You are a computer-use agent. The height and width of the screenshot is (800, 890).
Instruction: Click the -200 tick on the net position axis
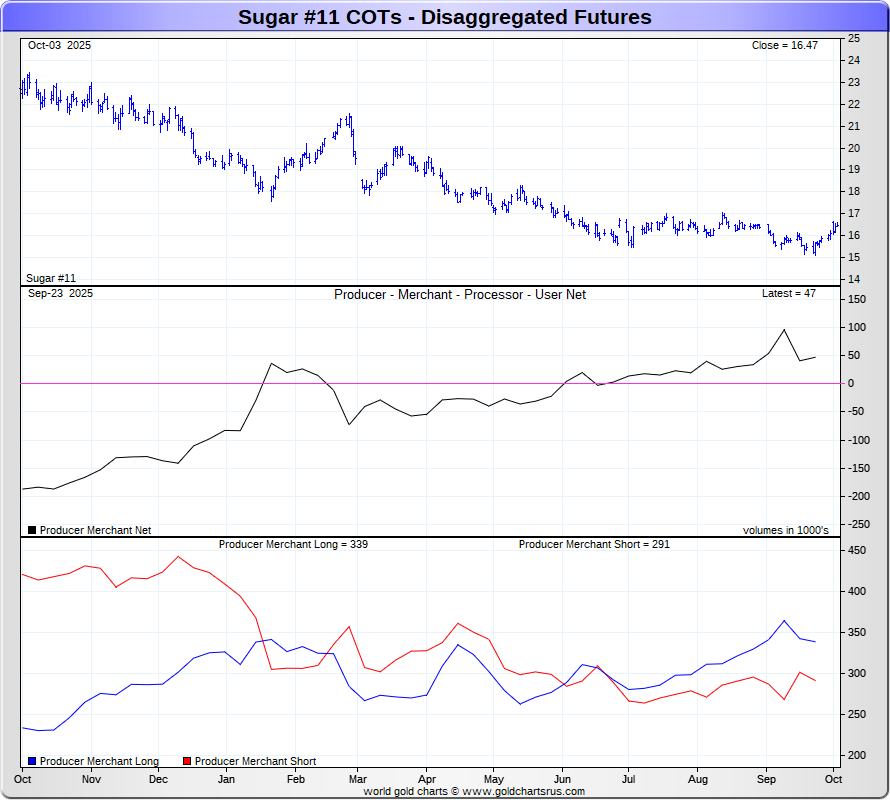(858, 496)
